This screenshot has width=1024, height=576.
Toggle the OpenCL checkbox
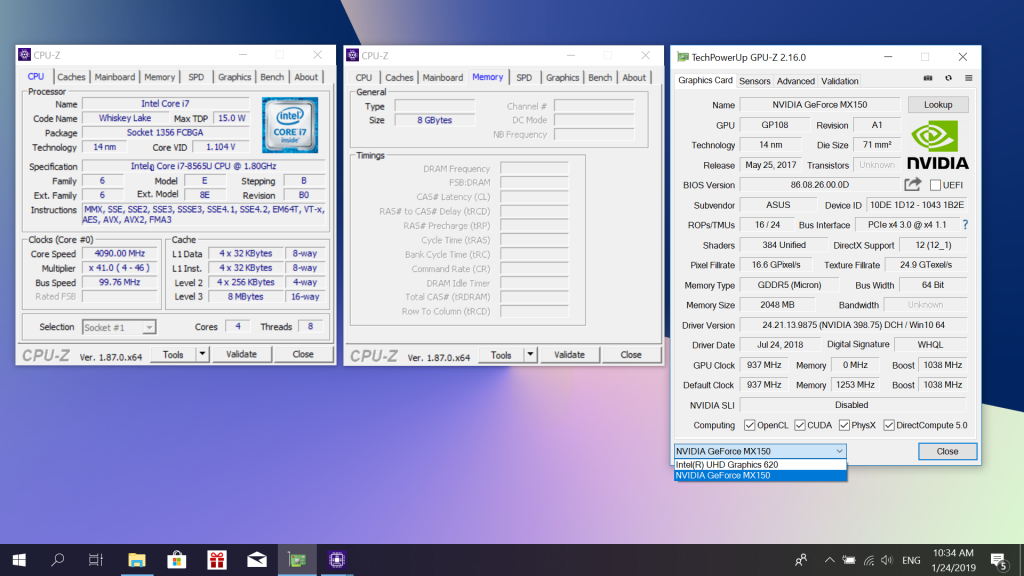coord(749,425)
